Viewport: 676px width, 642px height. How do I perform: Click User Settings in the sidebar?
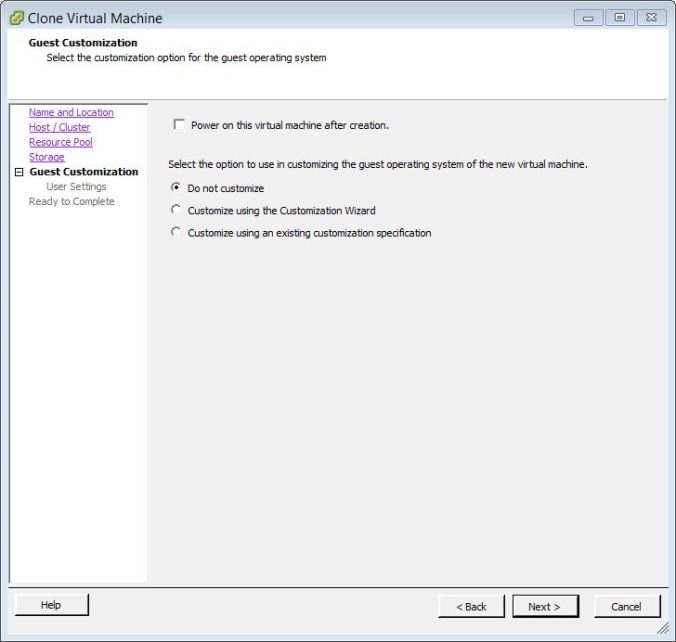pyautogui.click(x=76, y=187)
